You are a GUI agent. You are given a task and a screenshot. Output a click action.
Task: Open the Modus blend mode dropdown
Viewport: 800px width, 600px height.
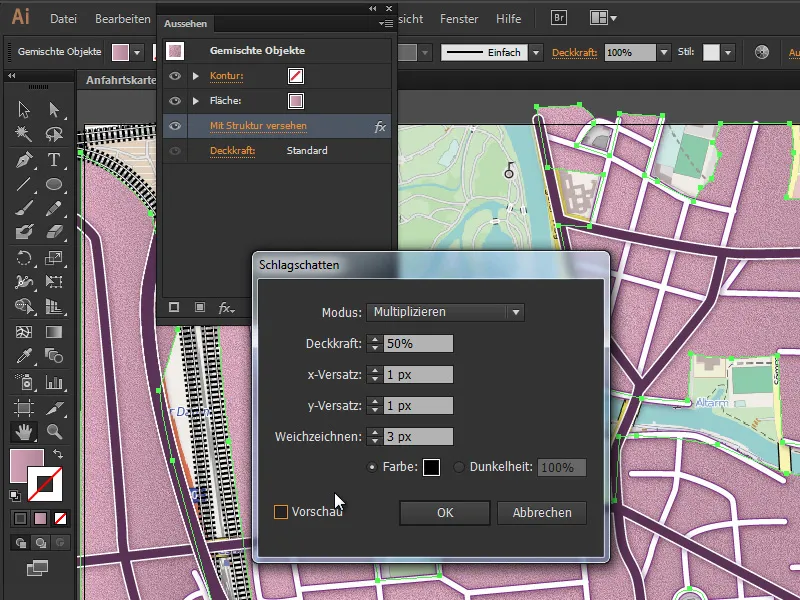click(445, 312)
